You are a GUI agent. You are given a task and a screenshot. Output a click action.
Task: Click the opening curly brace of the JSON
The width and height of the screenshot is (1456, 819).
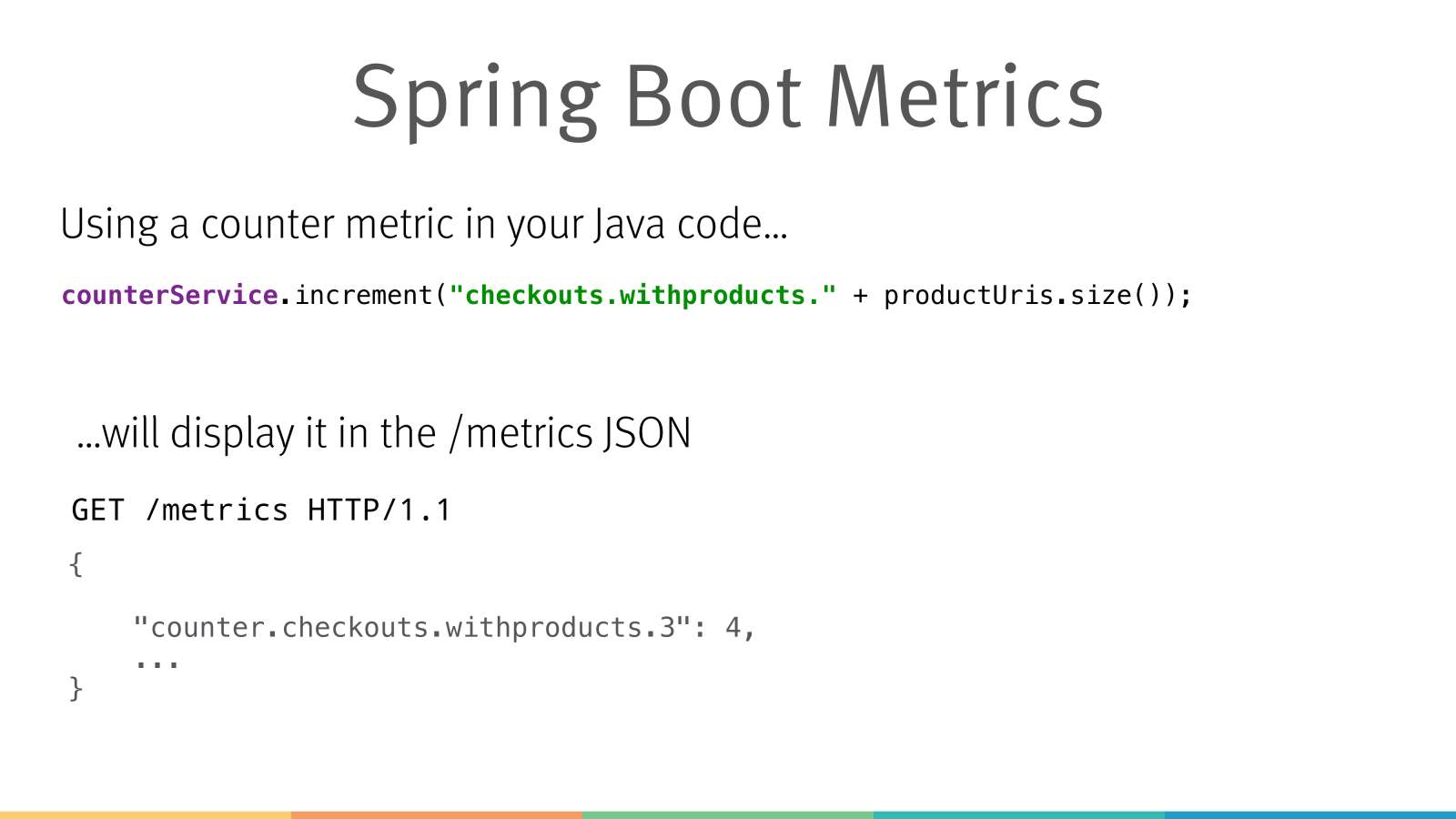click(76, 564)
